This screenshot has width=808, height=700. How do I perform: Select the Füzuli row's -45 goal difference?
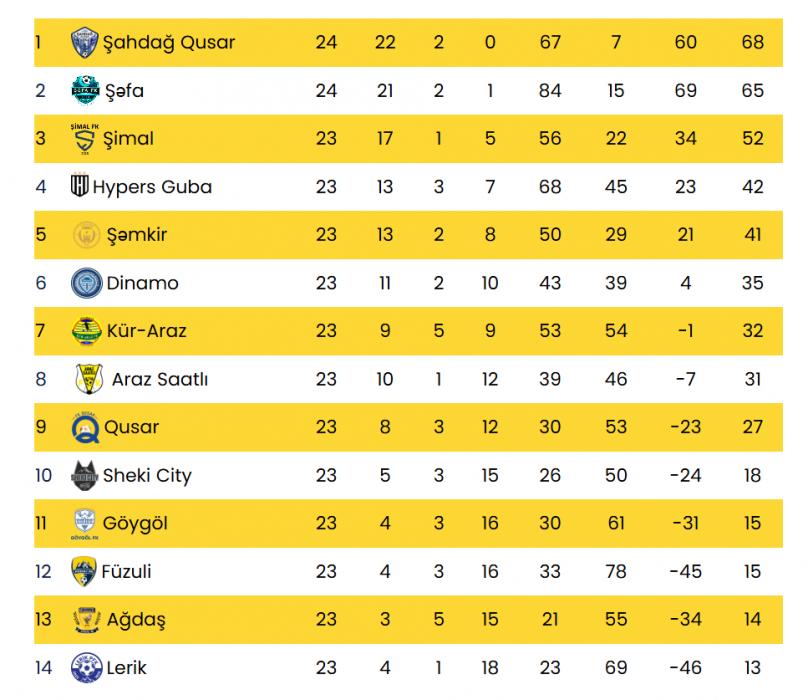pos(686,572)
